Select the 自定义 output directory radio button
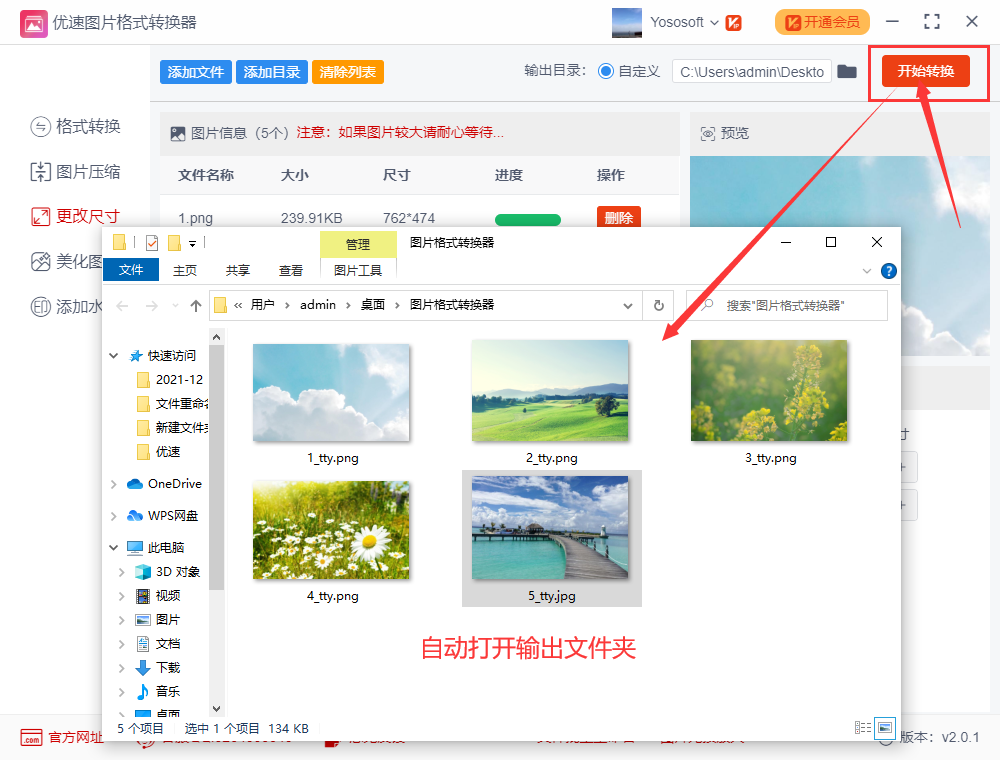 point(605,71)
